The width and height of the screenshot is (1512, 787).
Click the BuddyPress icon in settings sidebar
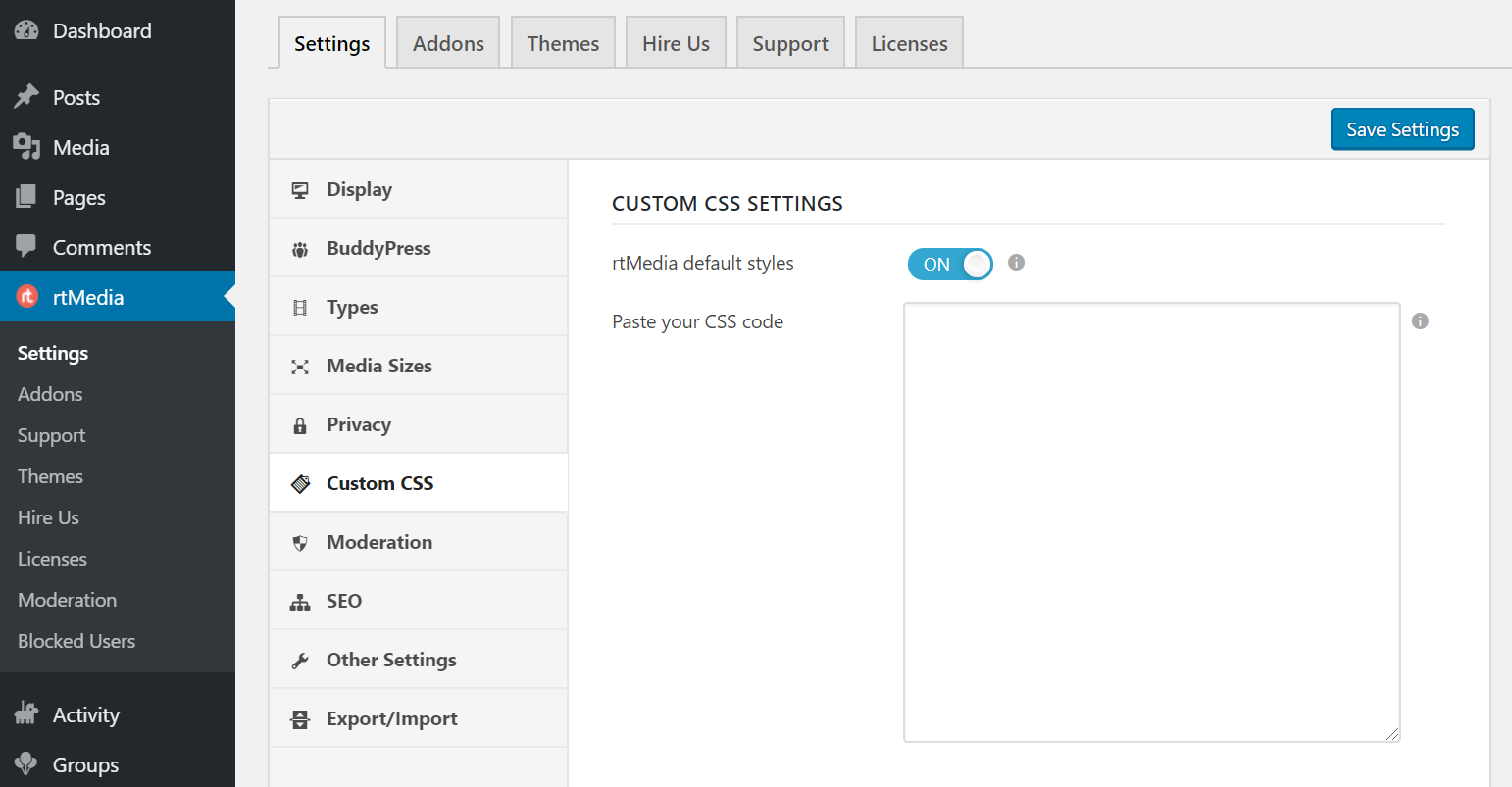click(x=300, y=247)
